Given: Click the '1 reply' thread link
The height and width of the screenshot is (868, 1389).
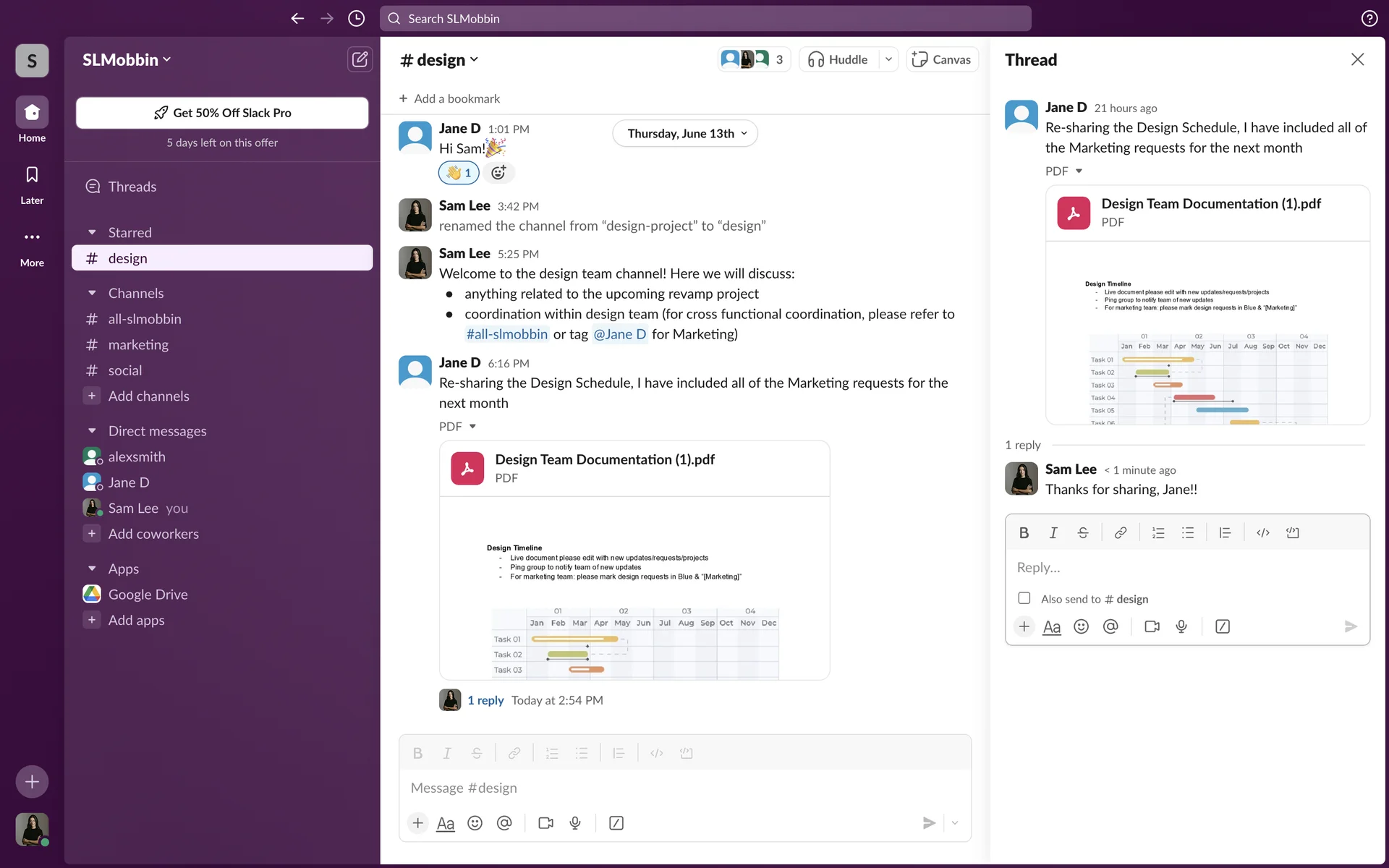Looking at the screenshot, I should (x=485, y=700).
